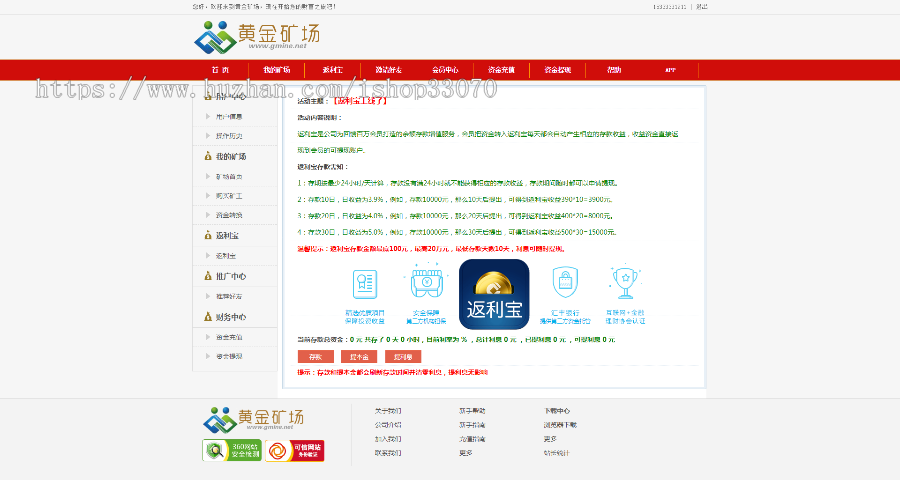Click 退出 logout link at top right
The height and width of the screenshot is (480, 900).
click(702, 7)
